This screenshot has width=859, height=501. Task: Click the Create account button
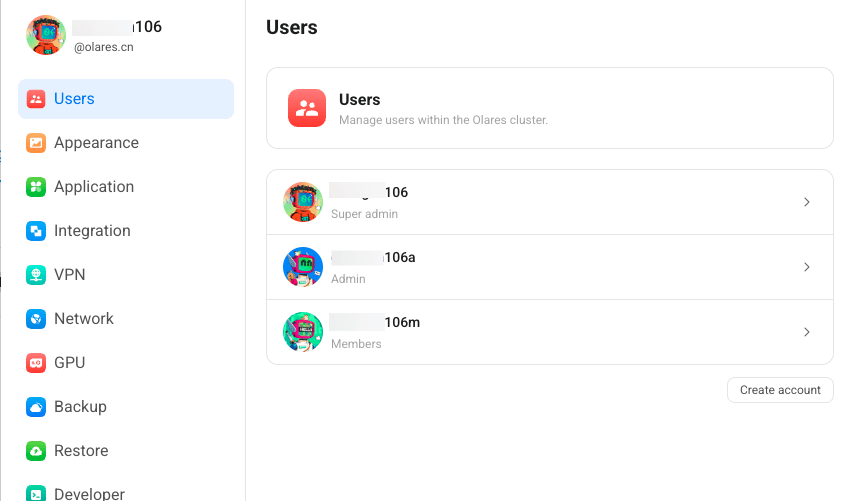[780, 390]
